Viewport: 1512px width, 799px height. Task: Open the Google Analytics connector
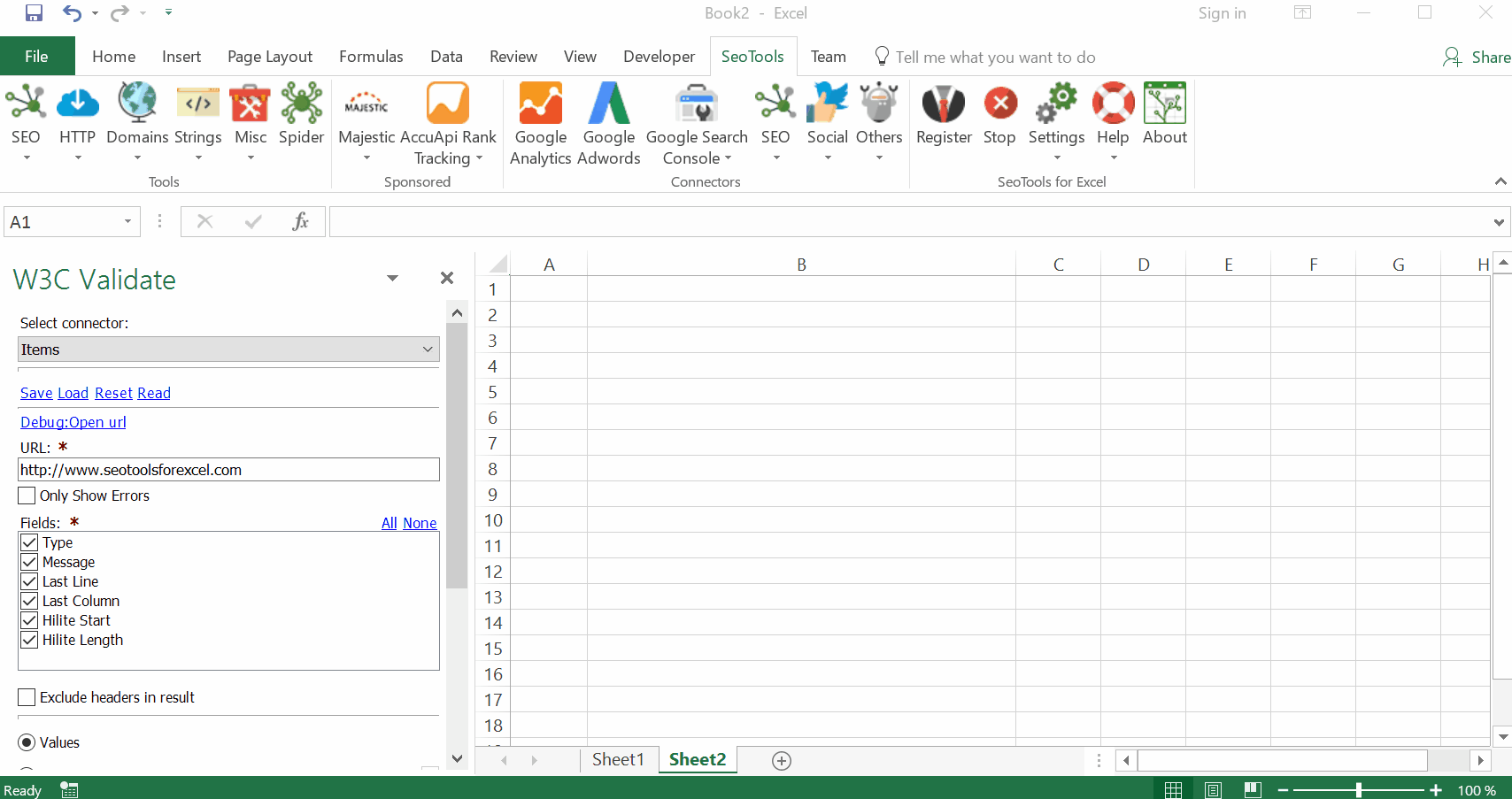coord(541,104)
